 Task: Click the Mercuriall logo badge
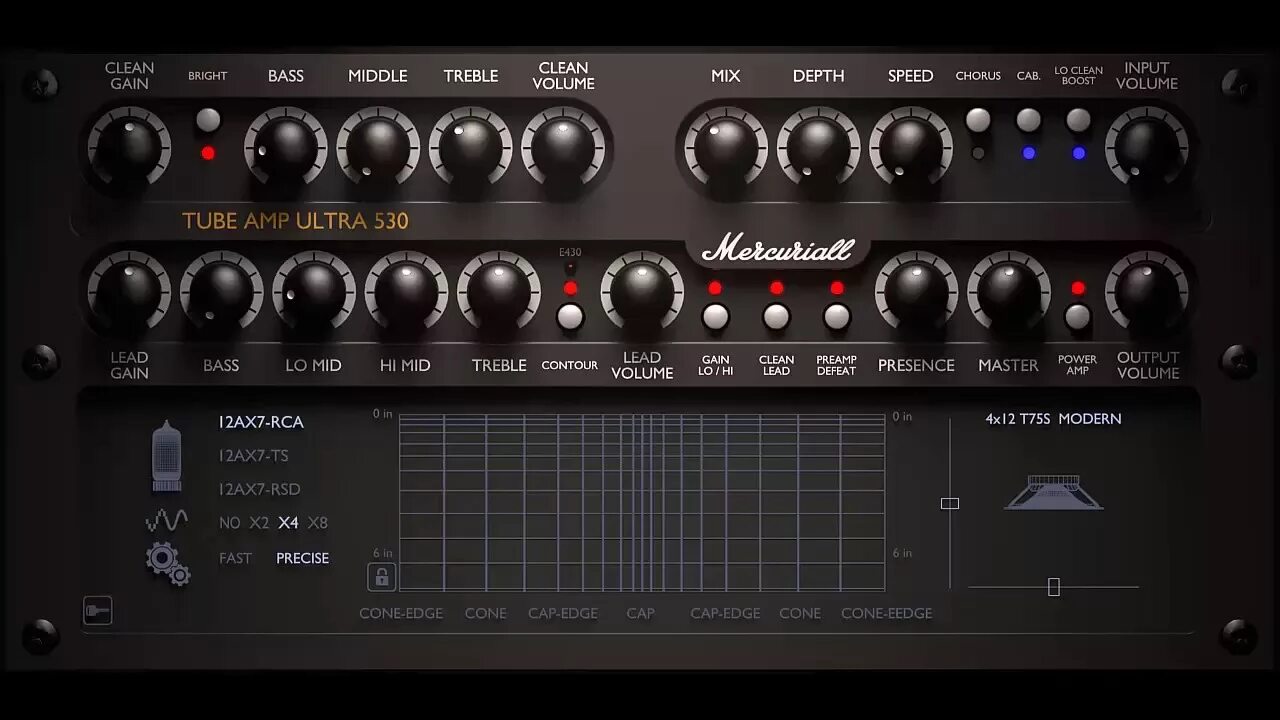coord(777,250)
